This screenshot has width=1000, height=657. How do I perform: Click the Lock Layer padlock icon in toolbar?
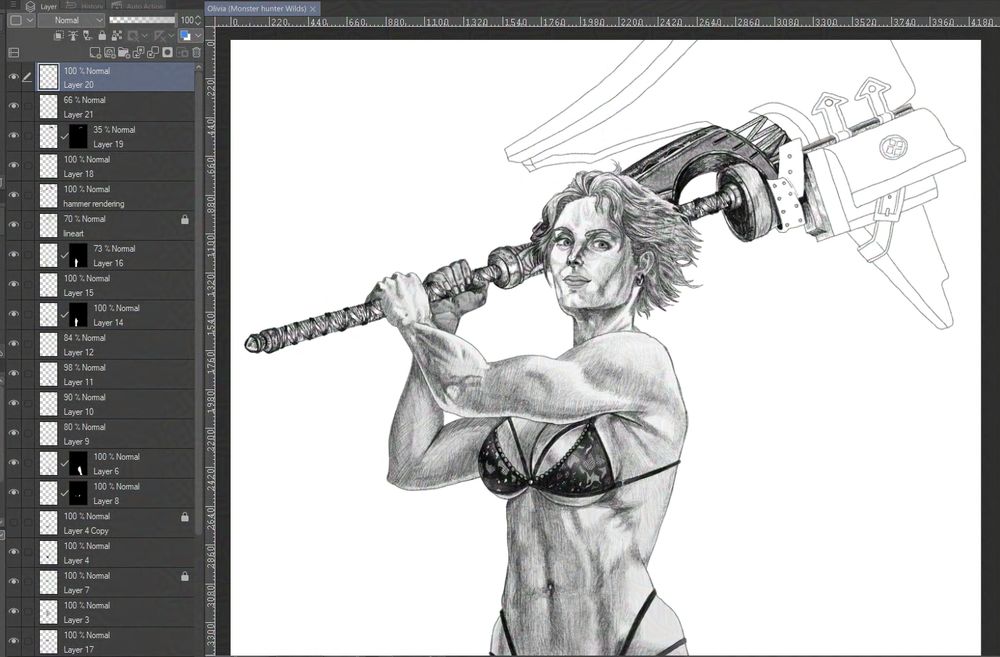pos(102,36)
